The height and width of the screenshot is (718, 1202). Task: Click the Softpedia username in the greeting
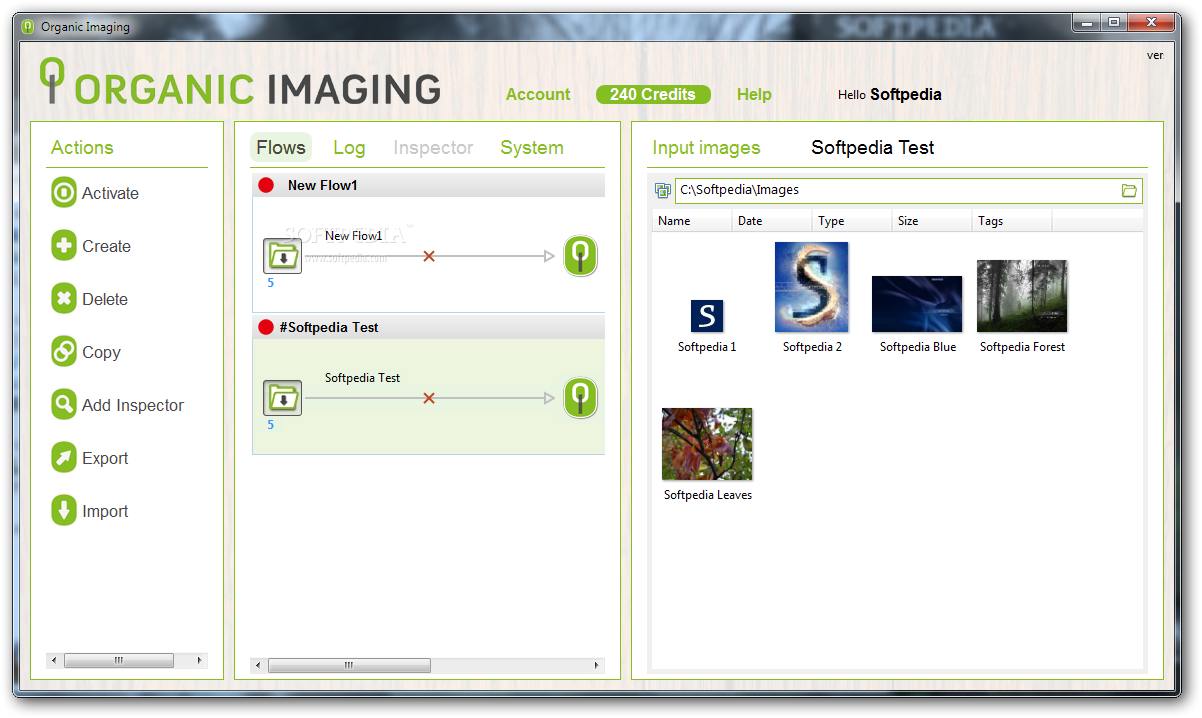(906, 95)
